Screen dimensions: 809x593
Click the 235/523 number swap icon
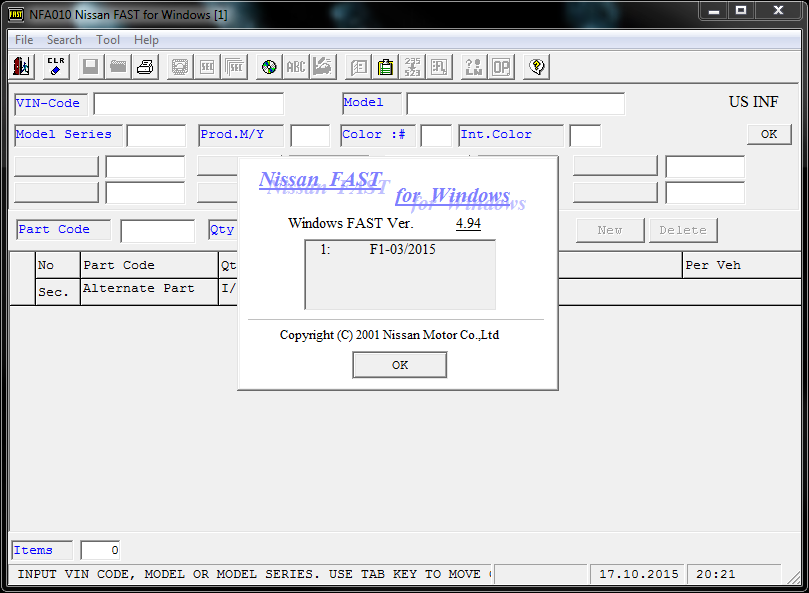(412, 67)
